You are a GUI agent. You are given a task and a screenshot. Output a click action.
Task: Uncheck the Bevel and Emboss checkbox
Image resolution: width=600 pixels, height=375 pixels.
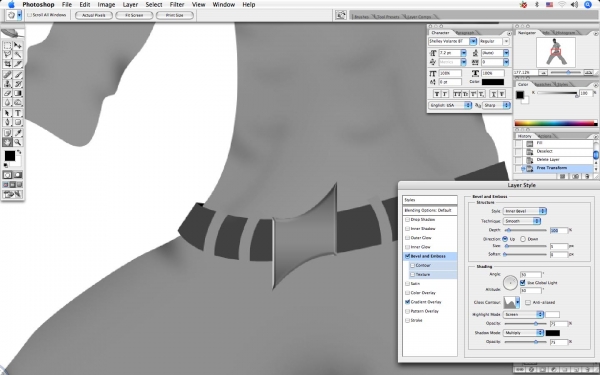click(408, 256)
